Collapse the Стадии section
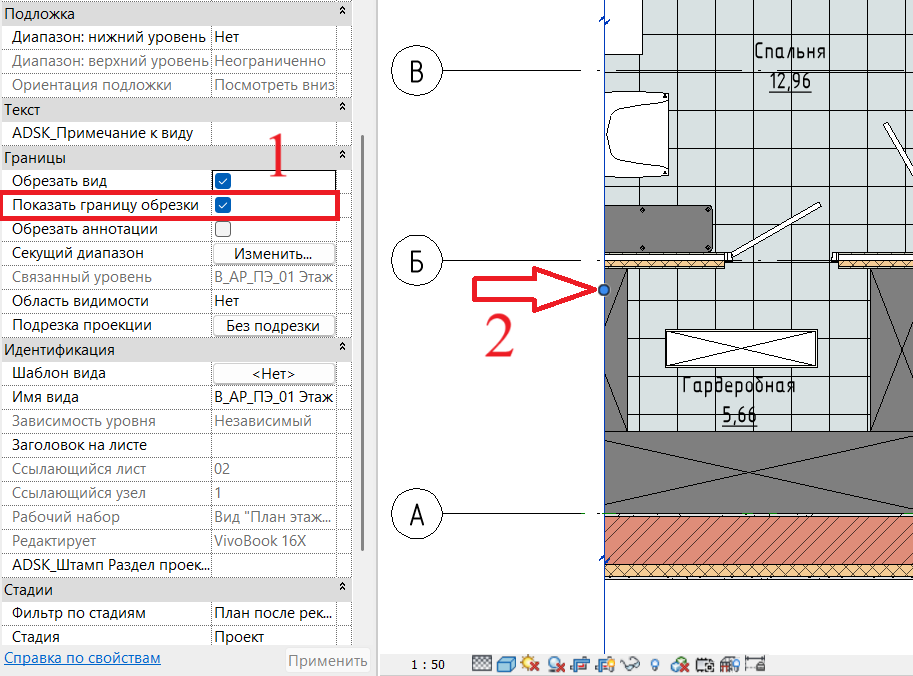 [x=342, y=586]
